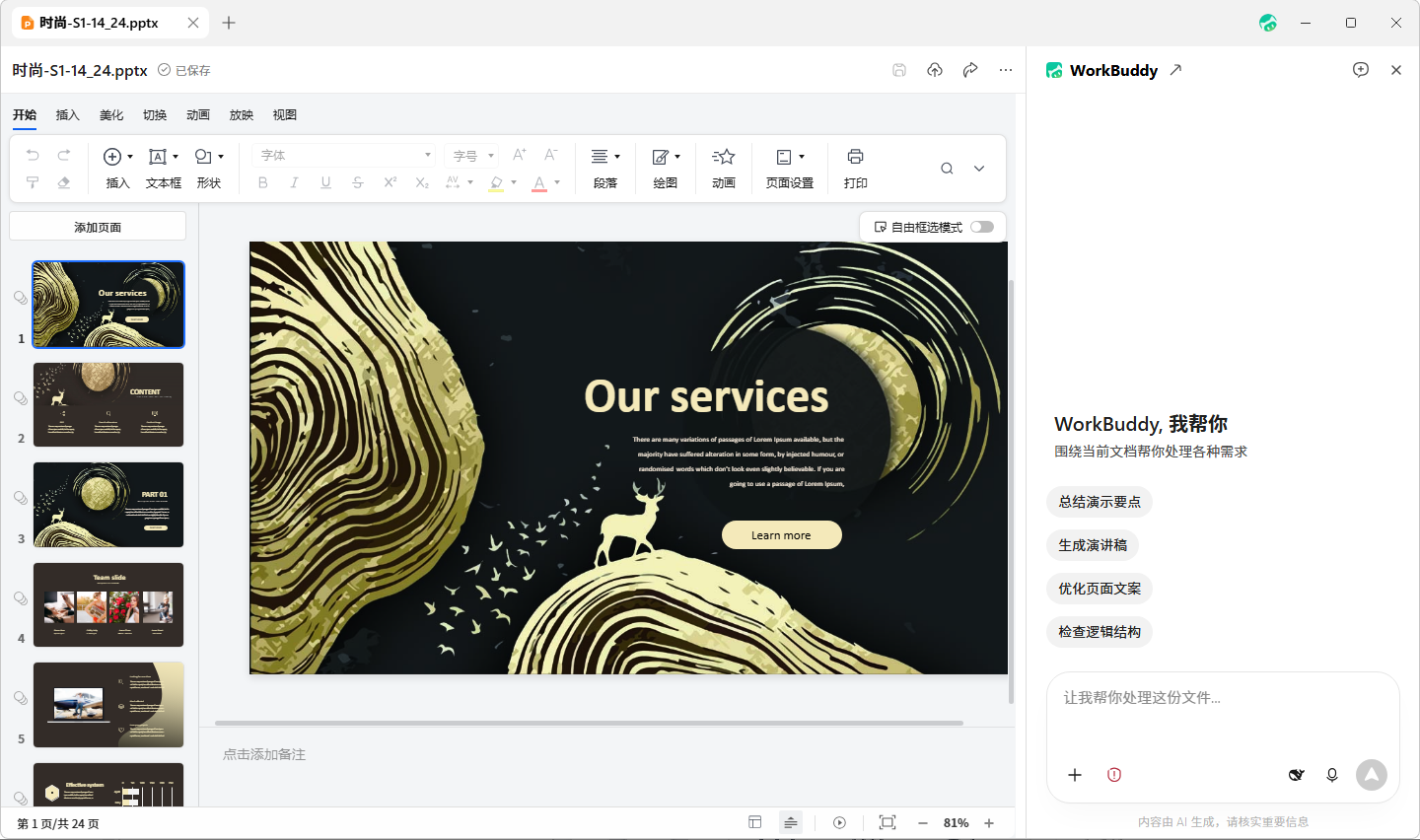Toggle the 自由框选模式 switch
Image resolution: width=1420 pixels, height=840 pixels.
tap(981, 227)
